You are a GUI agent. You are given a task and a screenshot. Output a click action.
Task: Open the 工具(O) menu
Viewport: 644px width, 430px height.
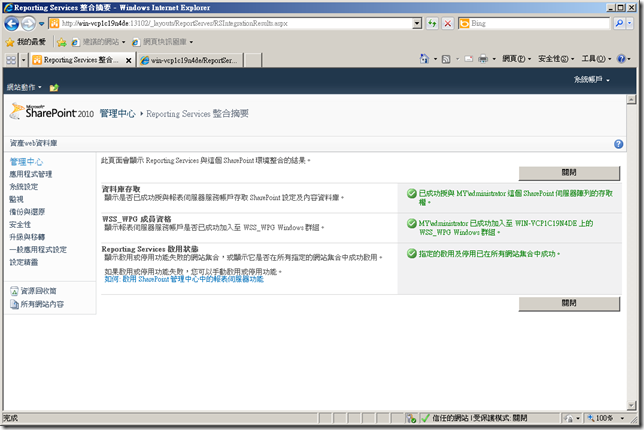tap(596, 59)
